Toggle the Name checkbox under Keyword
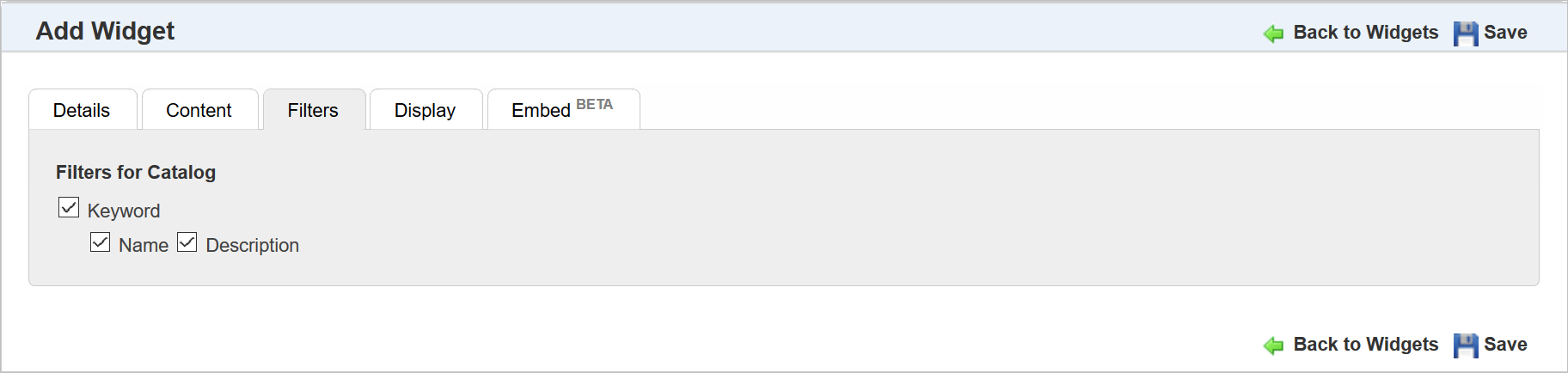1568x373 pixels. pyautogui.click(x=101, y=242)
